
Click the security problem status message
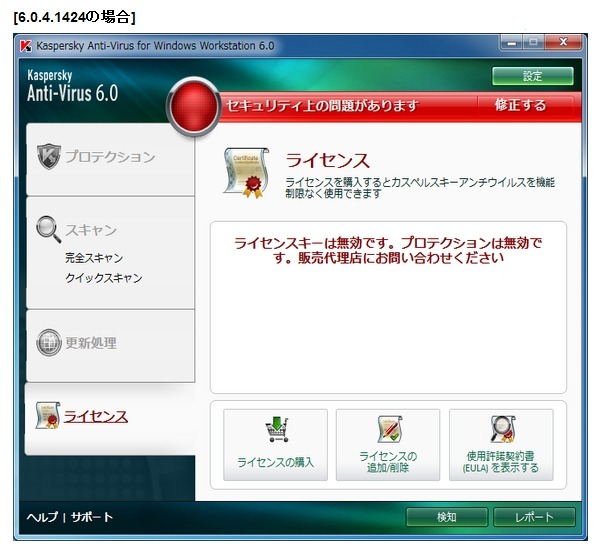tap(323, 106)
